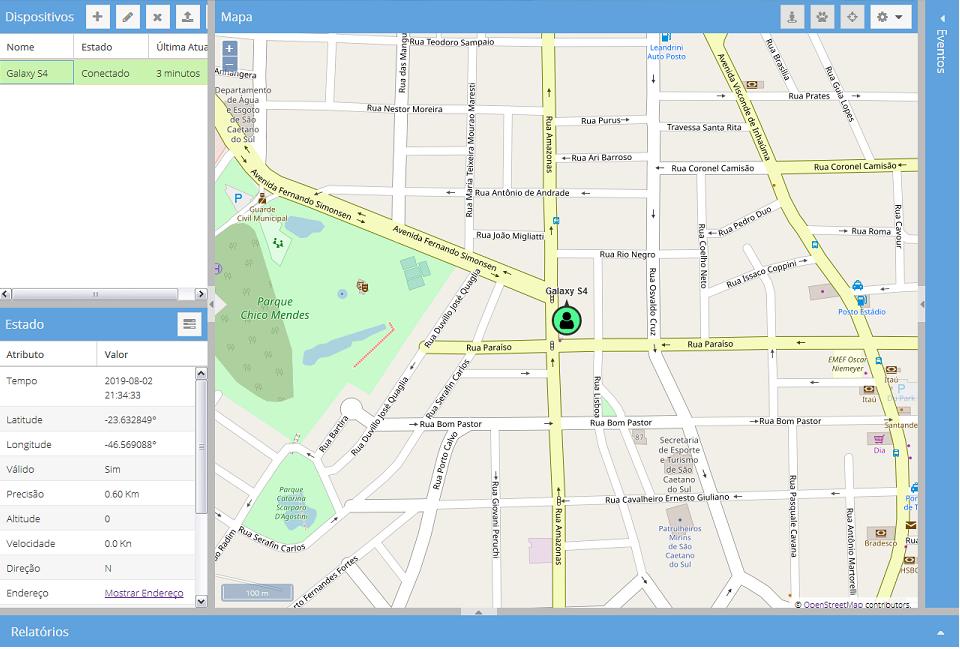Click the Parque Chico Mendes map label
The width and height of the screenshot is (960, 649).
click(x=274, y=308)
